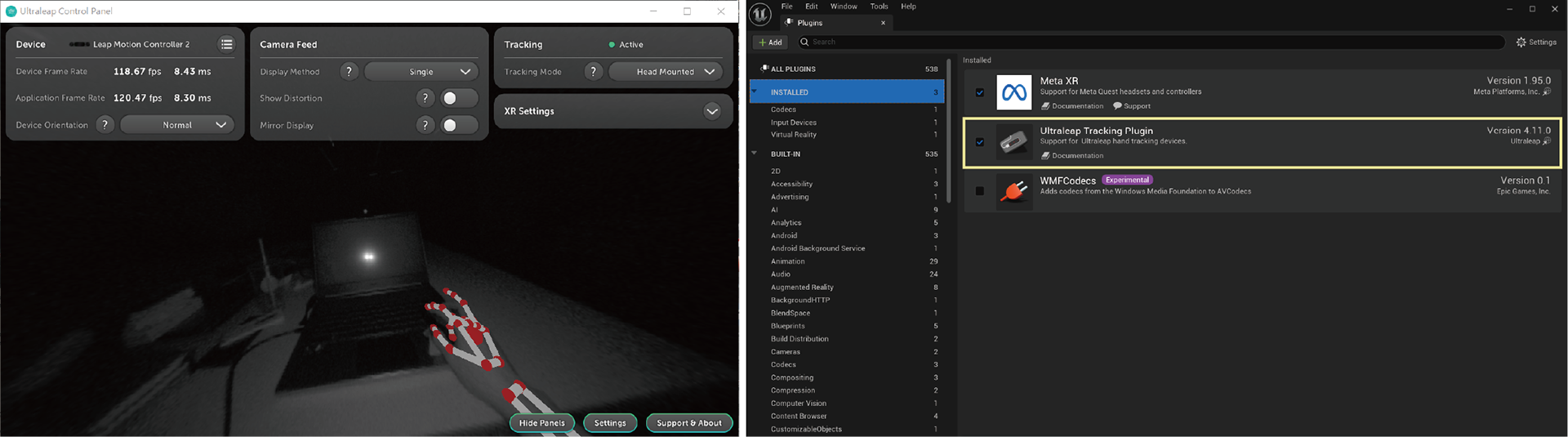The height and width of the screenshot is (437, 1568).
Task: Open the Help menu in Unreal
Action: coord(908,7)
